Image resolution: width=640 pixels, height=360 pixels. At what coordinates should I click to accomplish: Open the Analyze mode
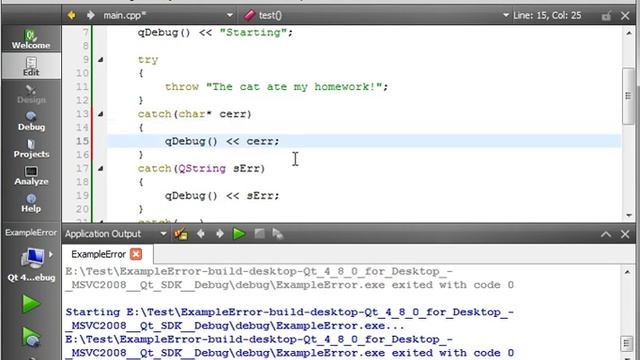click(x=31, y=176)
